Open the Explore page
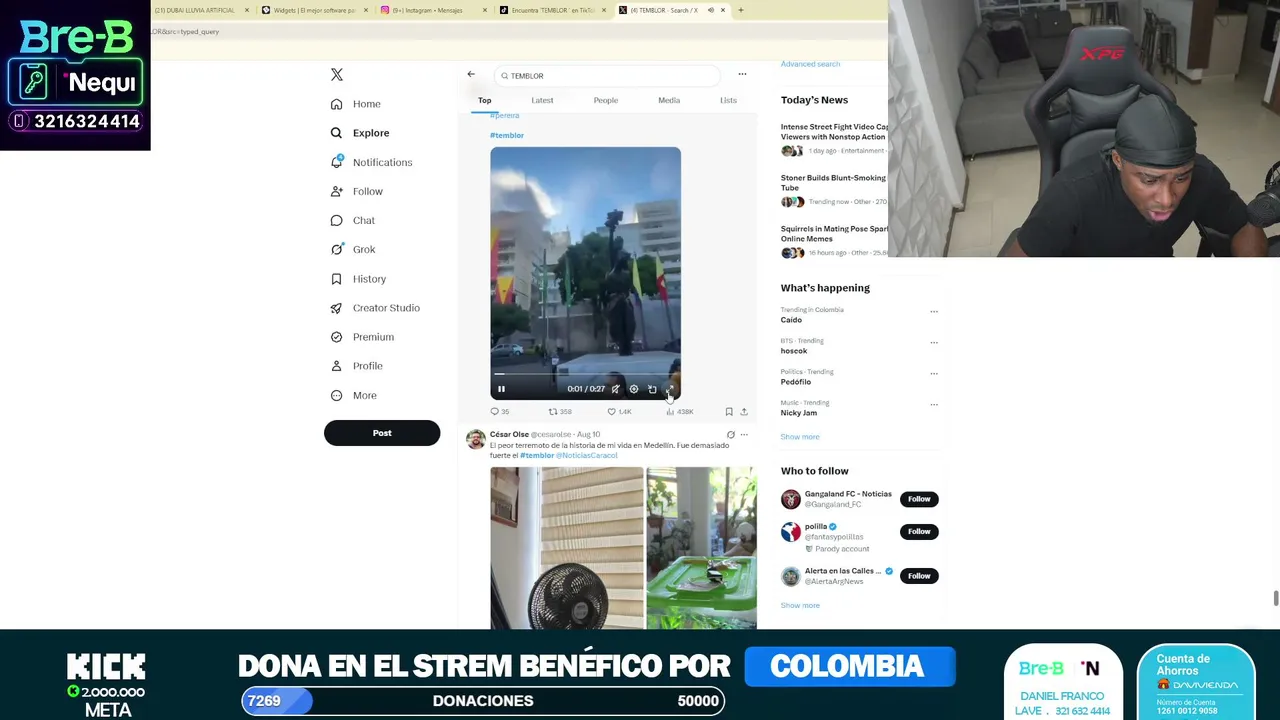 coord(360,133)
